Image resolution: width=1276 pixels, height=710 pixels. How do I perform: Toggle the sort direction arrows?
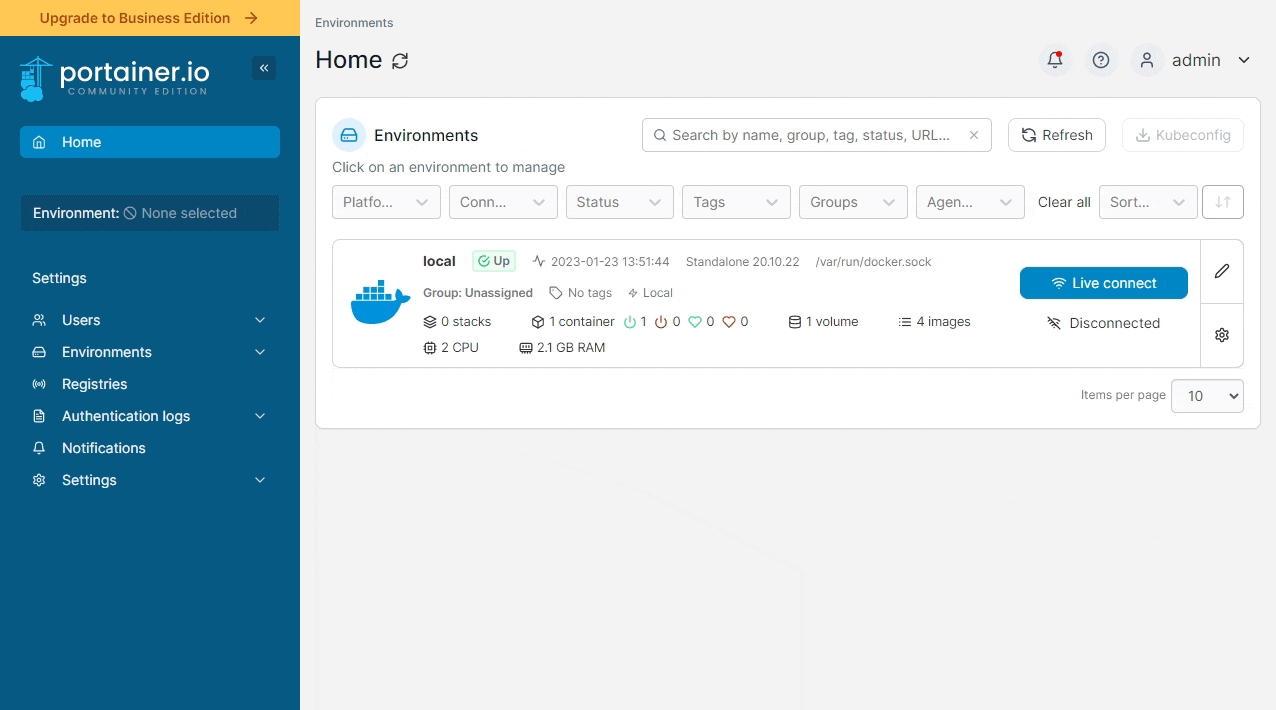point(1222,201)
